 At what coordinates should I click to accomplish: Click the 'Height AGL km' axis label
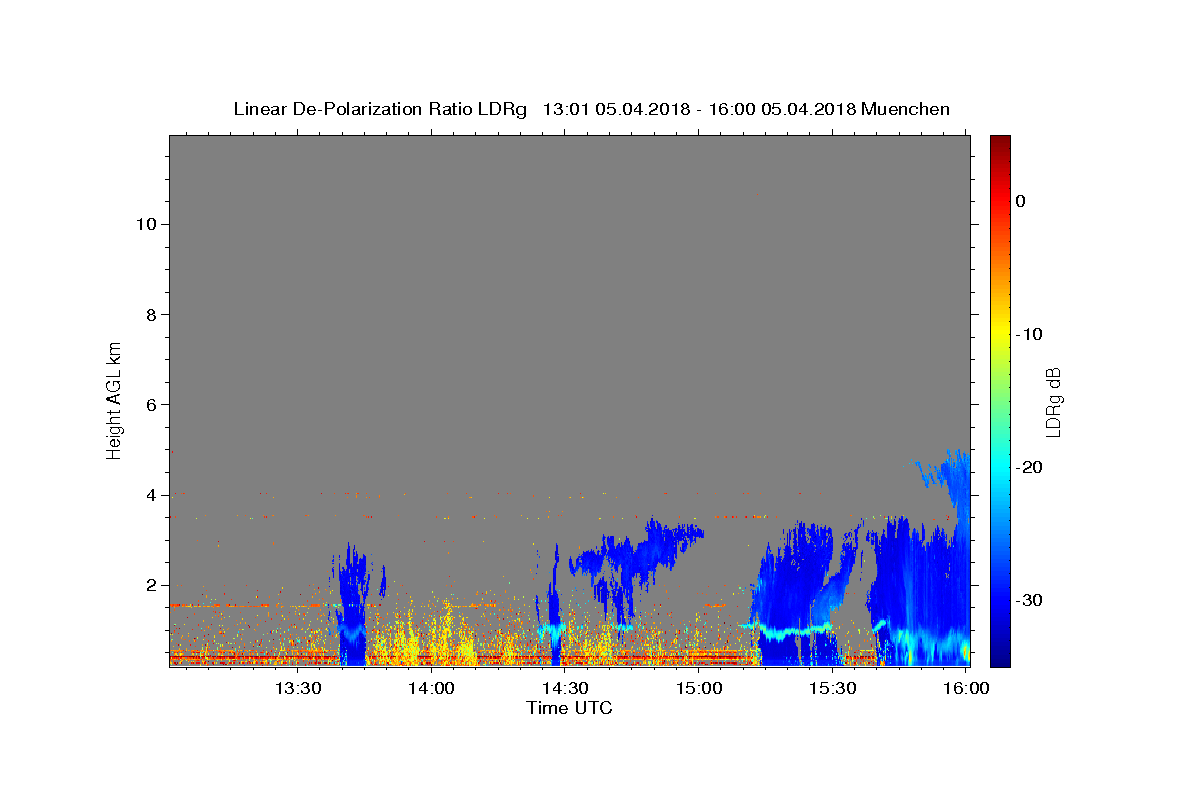pyautogui.click(x=114, y=399)
